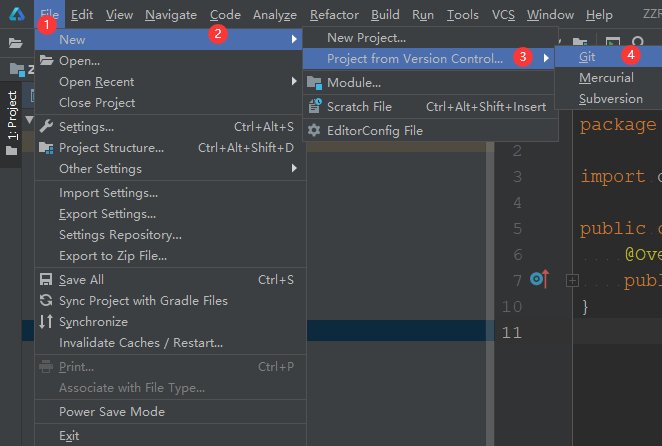Image resolution: width=662 pixels, height=446 pixels.
Task: Click the EditorConfig File gear icon
Action: pos(314,130)
